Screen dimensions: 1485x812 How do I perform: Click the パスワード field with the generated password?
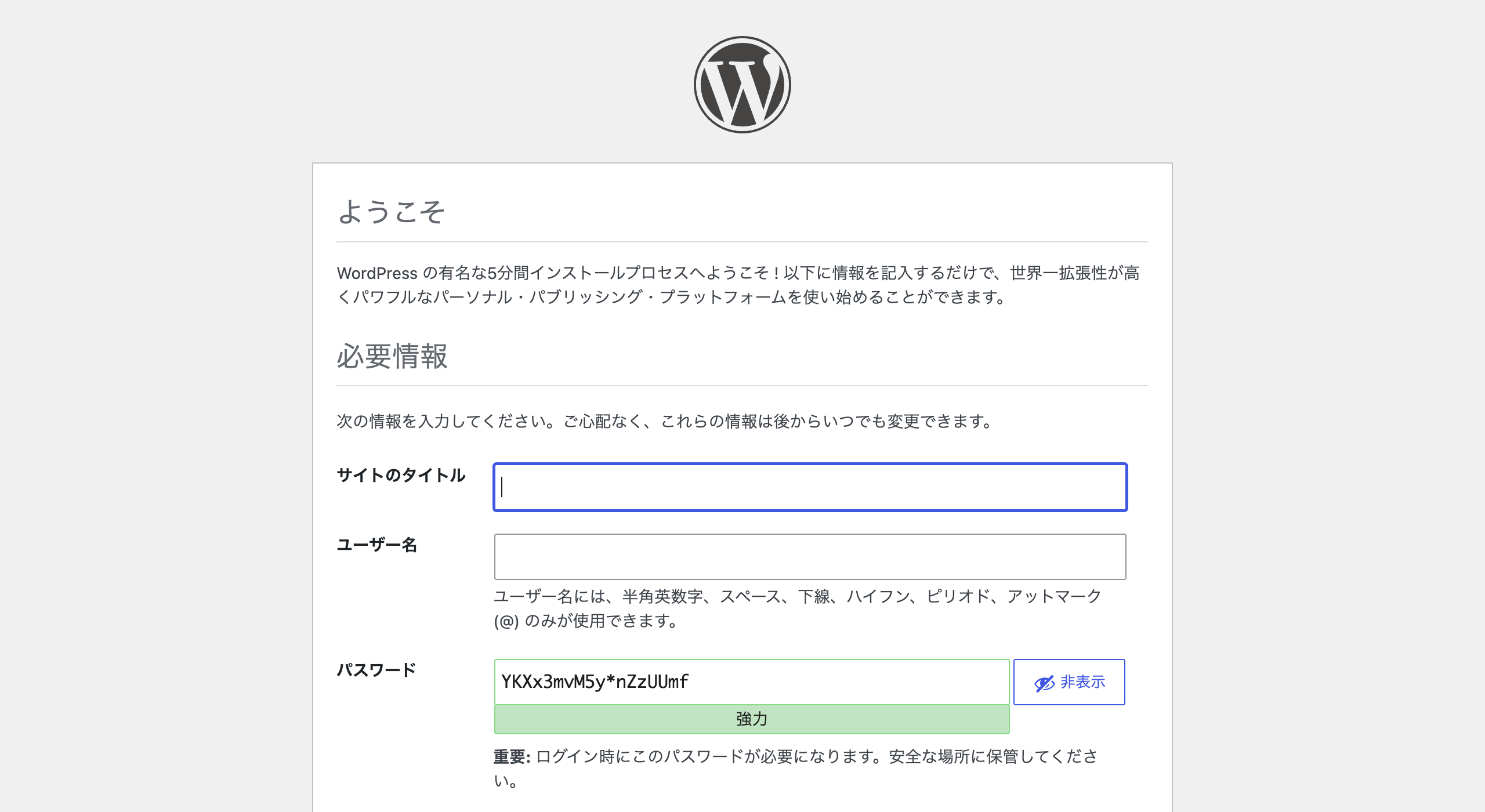tap(752, 682)
